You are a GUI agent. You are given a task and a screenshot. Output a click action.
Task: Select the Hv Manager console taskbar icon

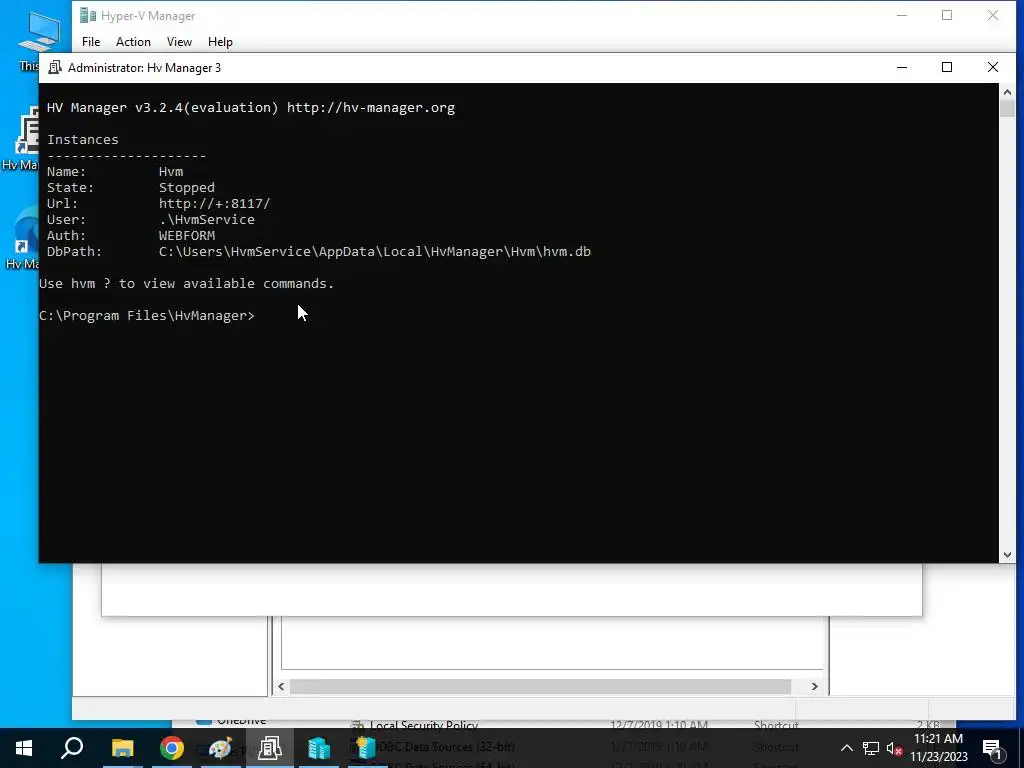[x=270, y=748]
